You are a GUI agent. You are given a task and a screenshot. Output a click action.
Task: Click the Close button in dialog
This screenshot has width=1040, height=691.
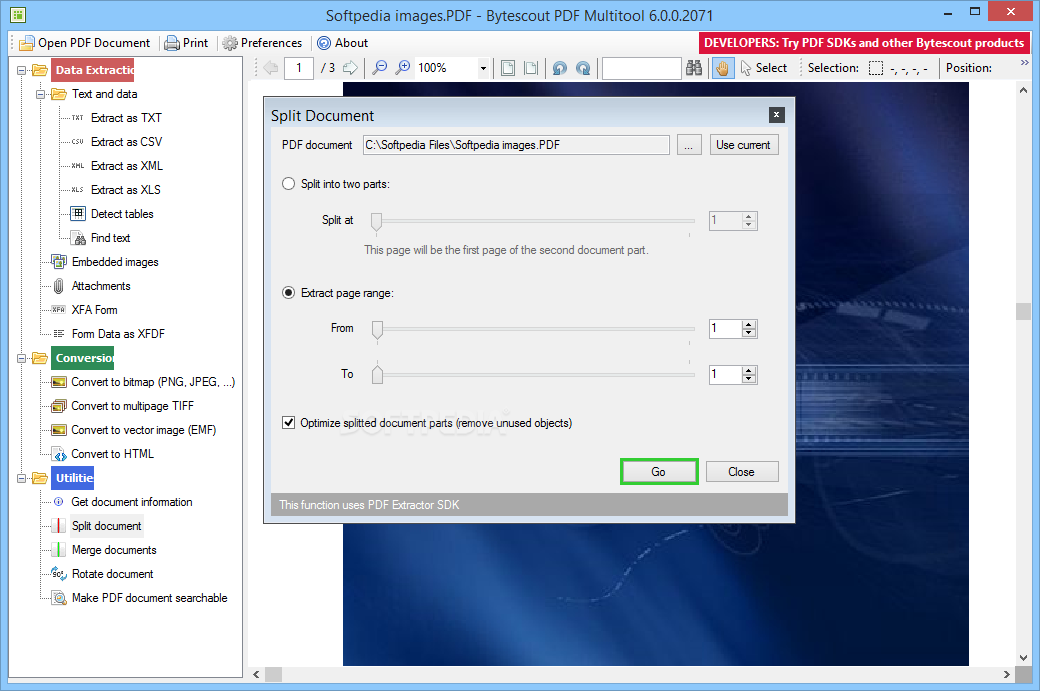click(742, 471)
